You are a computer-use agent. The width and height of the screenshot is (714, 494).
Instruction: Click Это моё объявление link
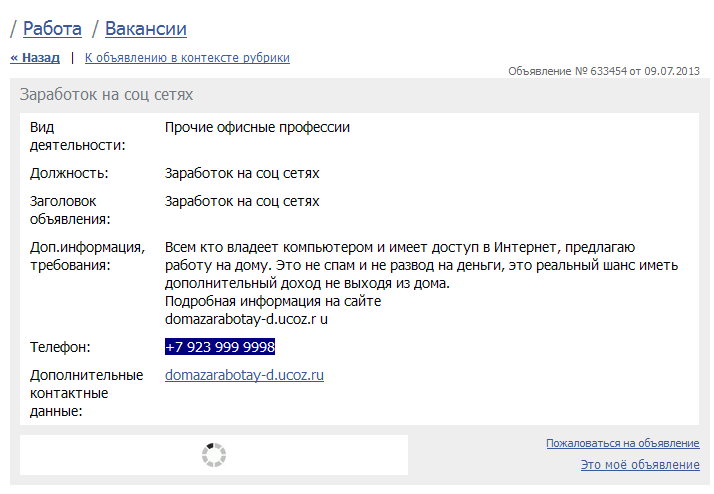640,464
